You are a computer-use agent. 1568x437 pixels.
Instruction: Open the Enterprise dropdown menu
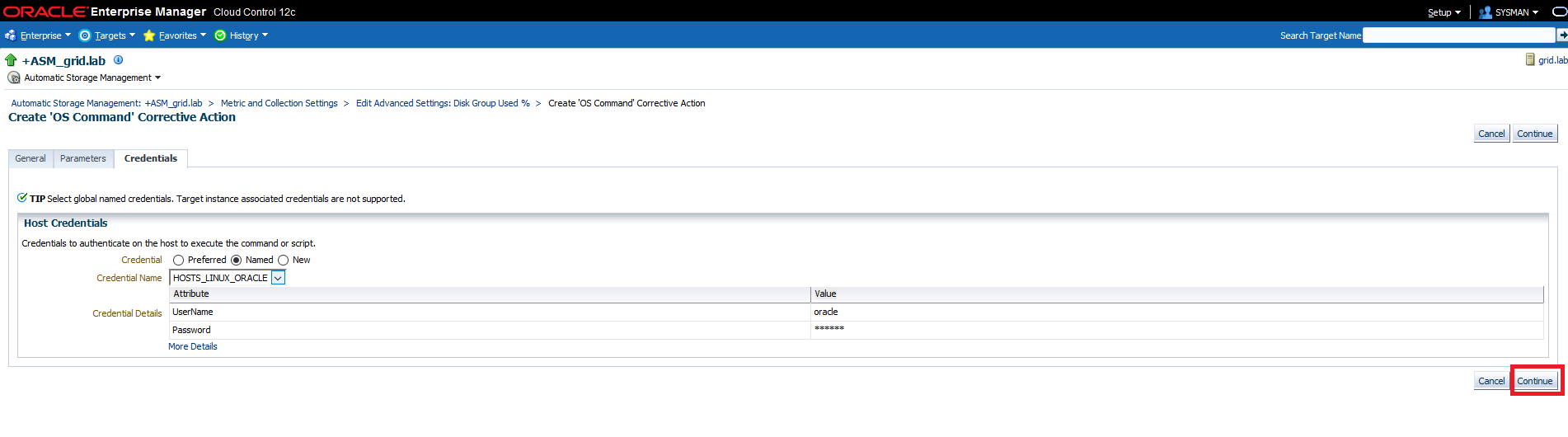click(45, 35)
